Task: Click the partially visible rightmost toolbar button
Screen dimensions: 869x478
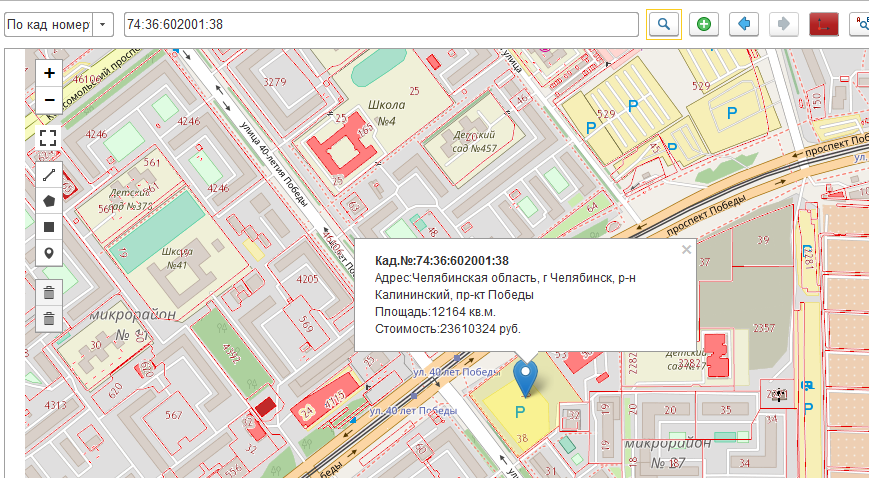Action: pyautogui.click(x=860, y=24)
